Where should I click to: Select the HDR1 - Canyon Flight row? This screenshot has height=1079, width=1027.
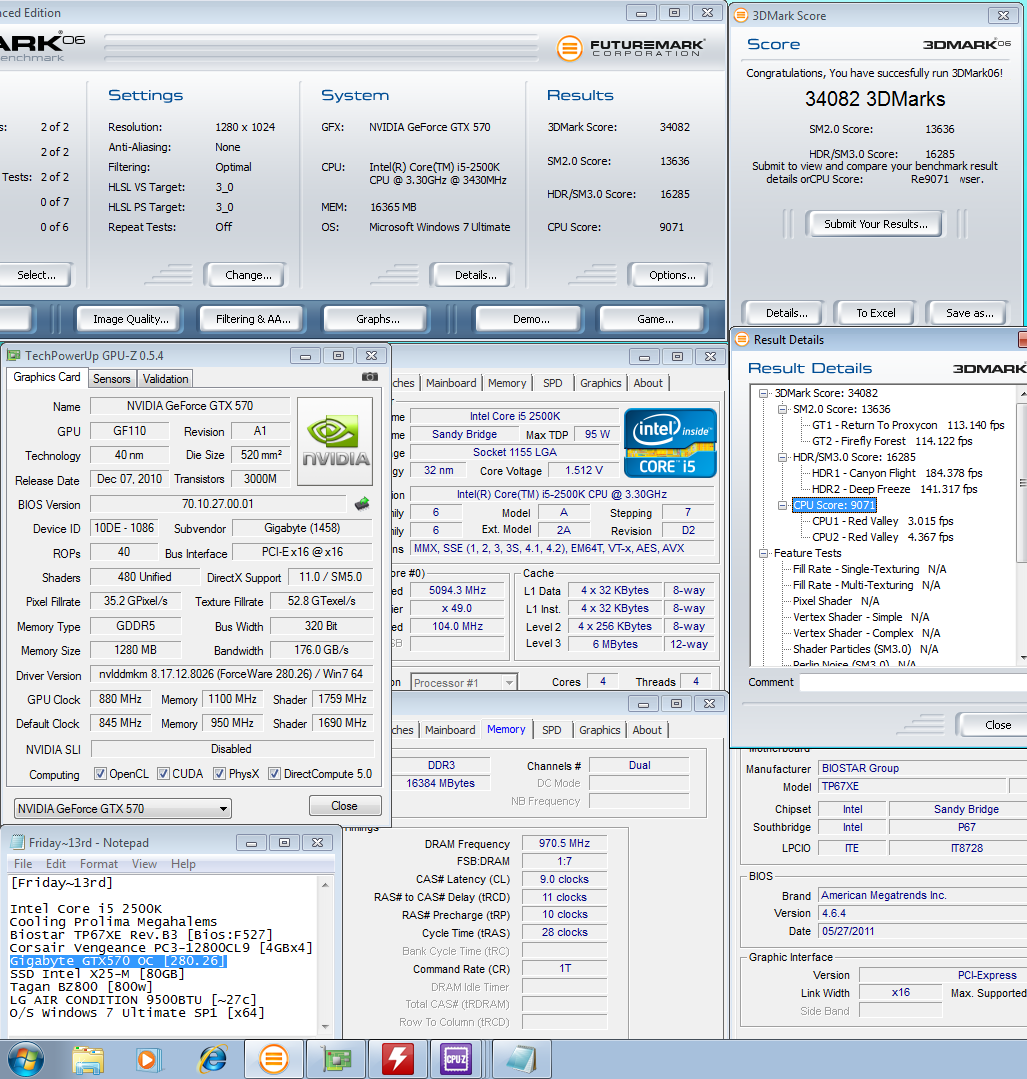897,473
